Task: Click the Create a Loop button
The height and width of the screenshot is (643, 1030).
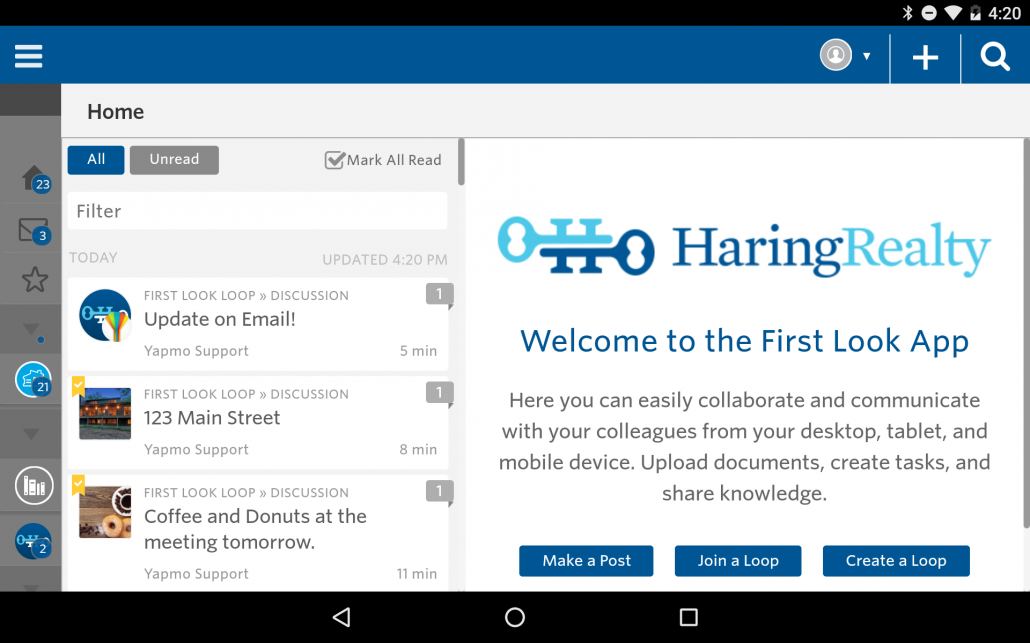Action: (896, 561)
